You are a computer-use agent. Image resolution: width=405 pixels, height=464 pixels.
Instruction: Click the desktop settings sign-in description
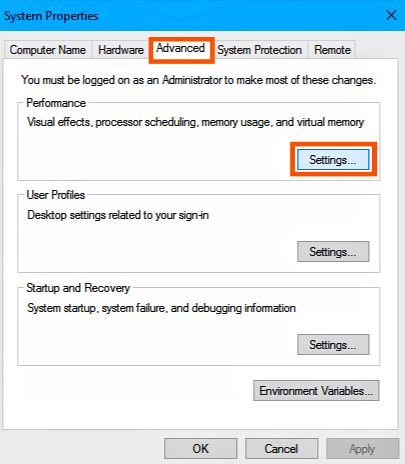pos(118,215)
